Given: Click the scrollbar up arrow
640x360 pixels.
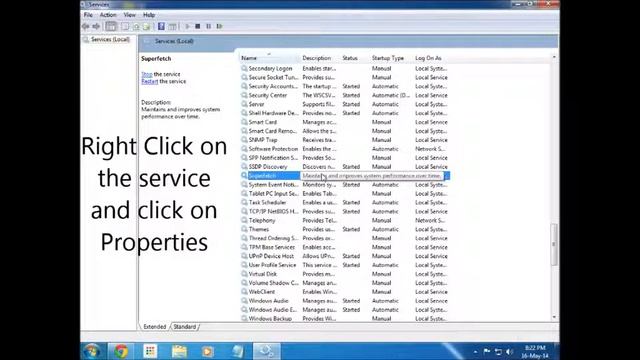Looking at the screenshot, I should coord(554,57).
